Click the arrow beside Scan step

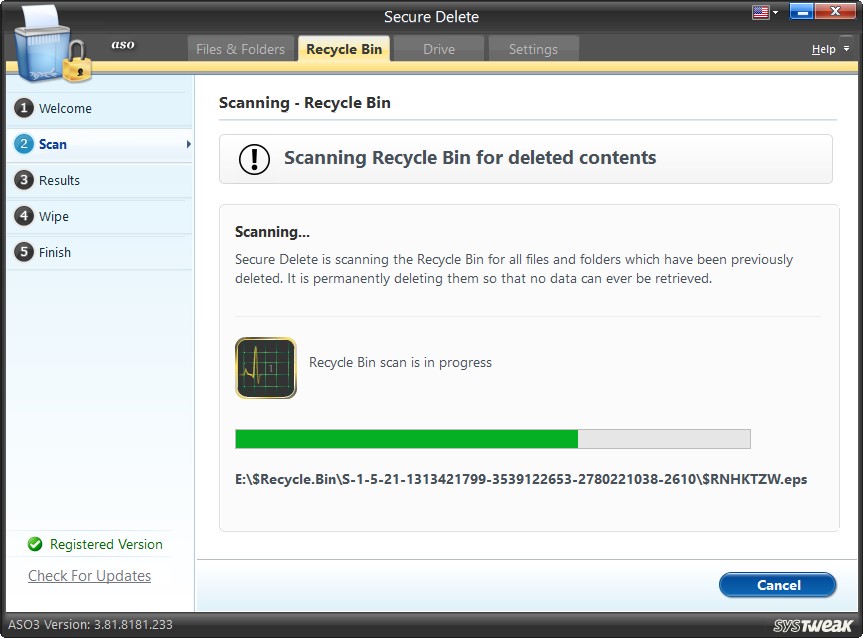[x=188, y=145]
